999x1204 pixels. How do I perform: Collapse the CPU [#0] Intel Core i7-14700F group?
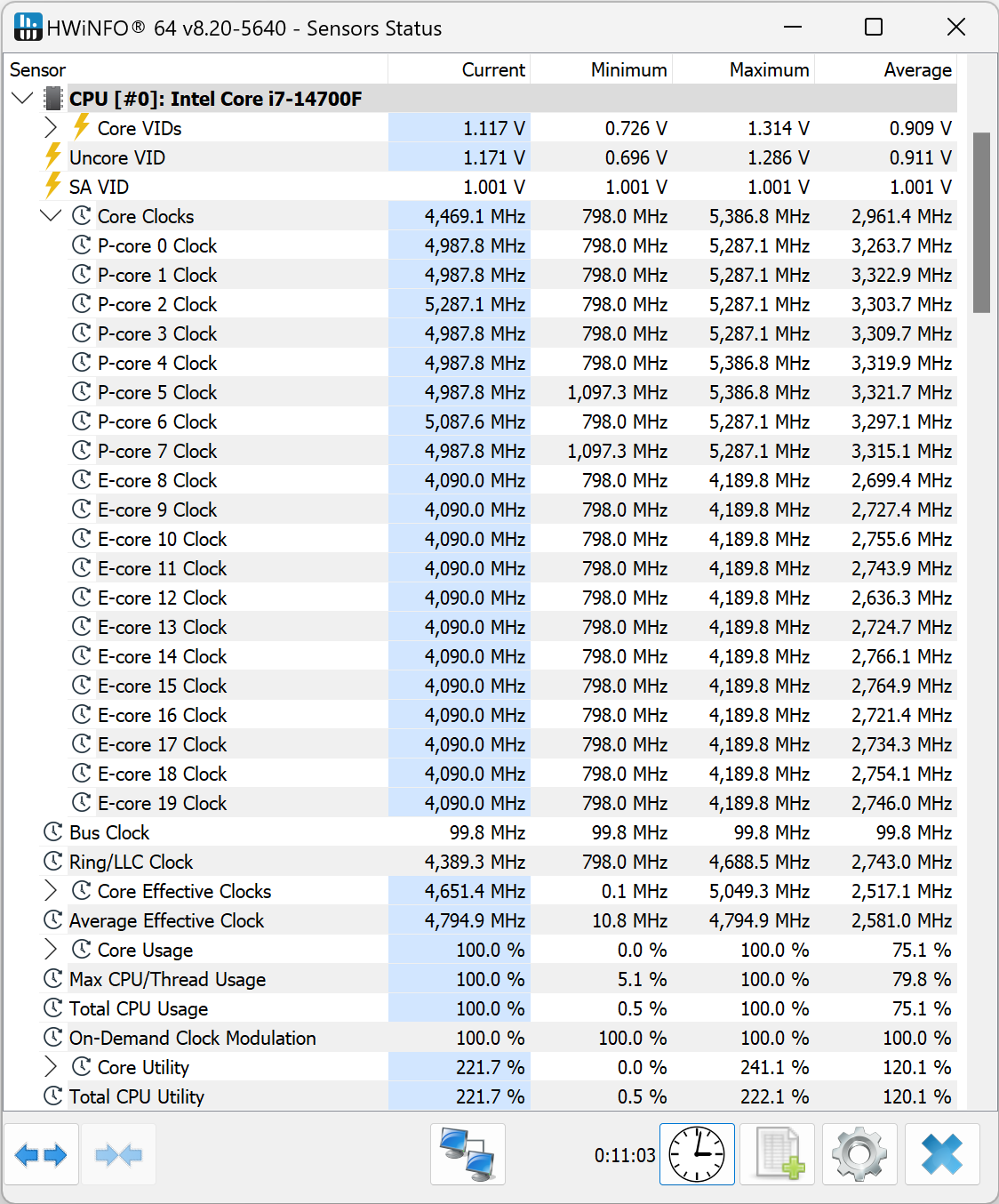23,99
